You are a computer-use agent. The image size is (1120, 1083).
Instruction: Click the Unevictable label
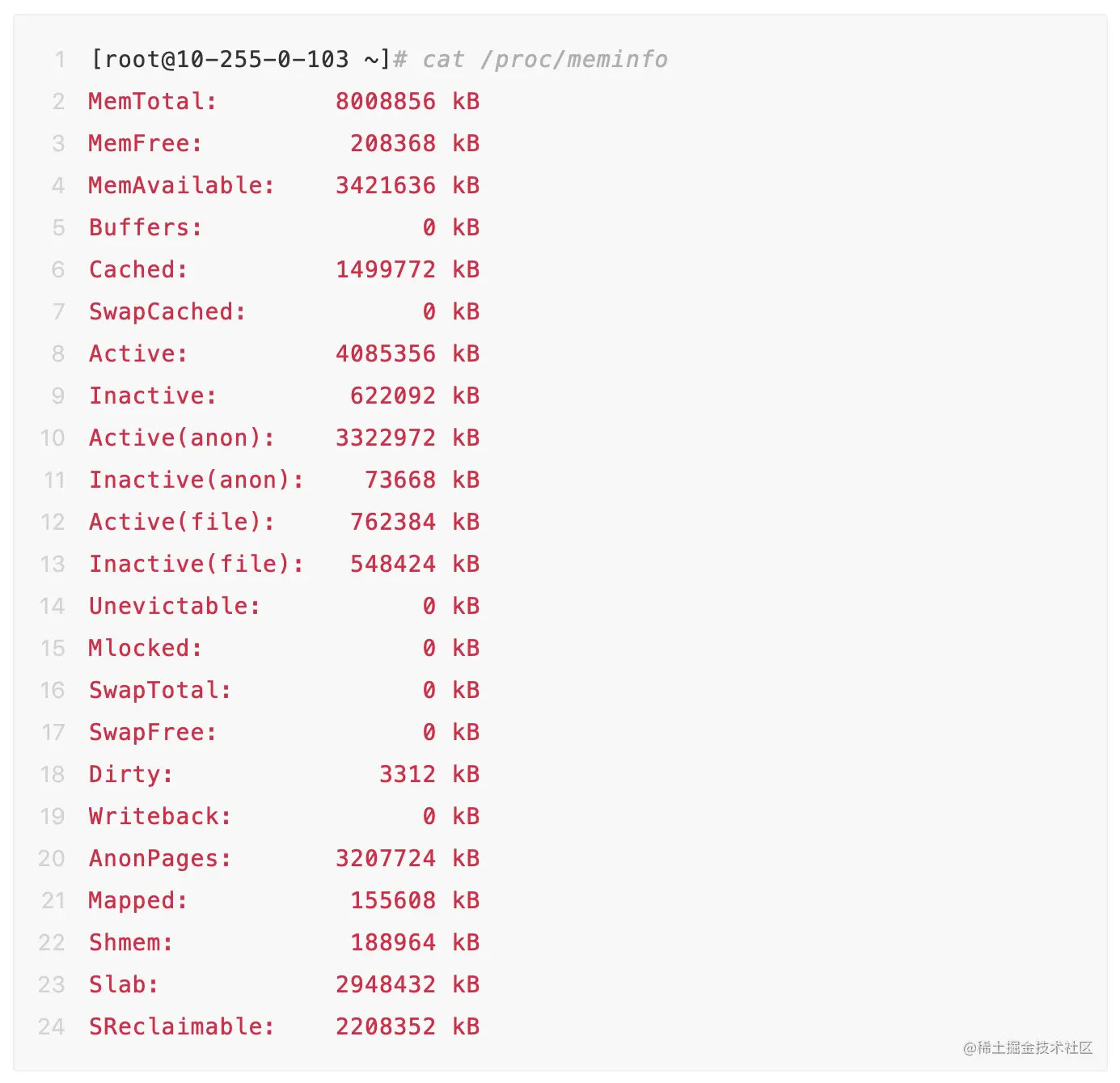pos(174,607)
